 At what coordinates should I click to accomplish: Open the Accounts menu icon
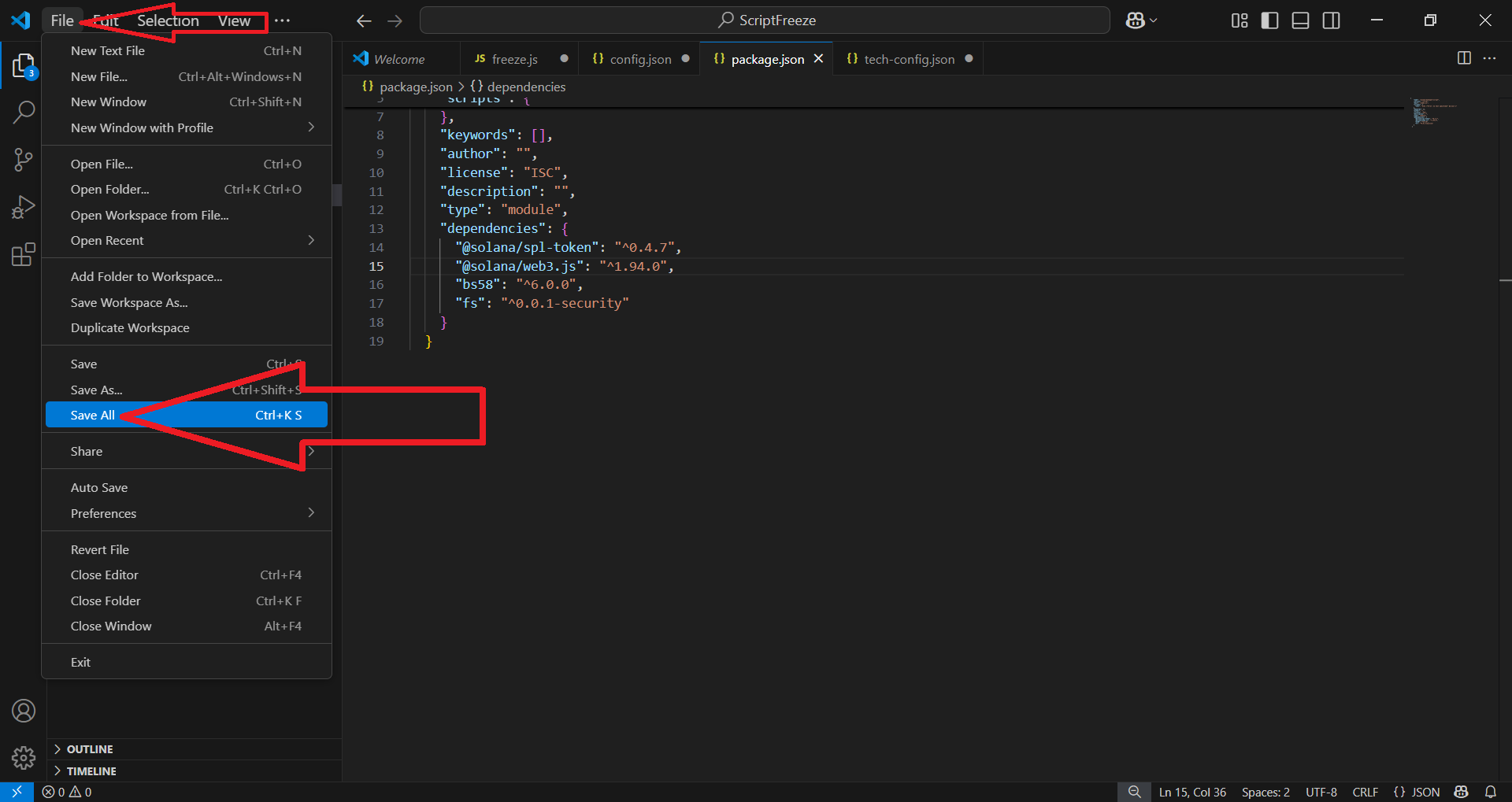(24, 711)
